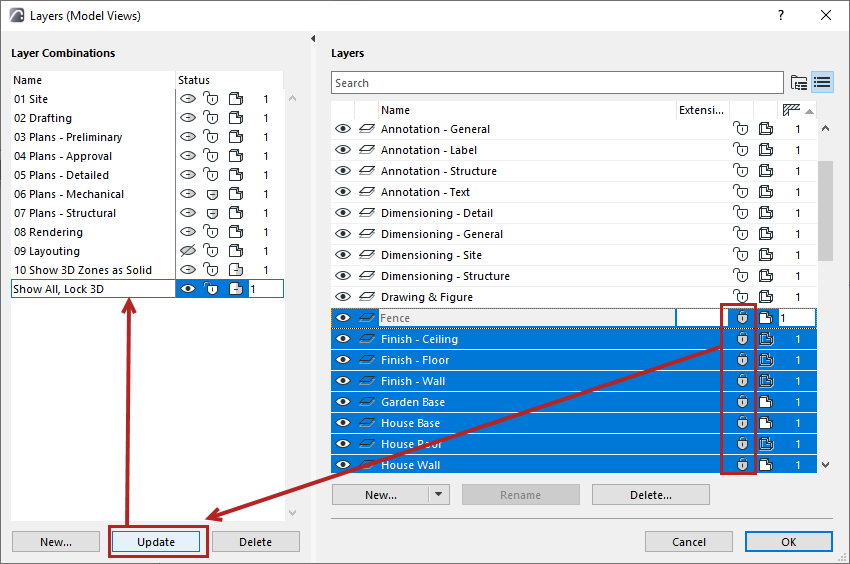Toggle lock icon for Annotation - Structure layer

point(740,171)
